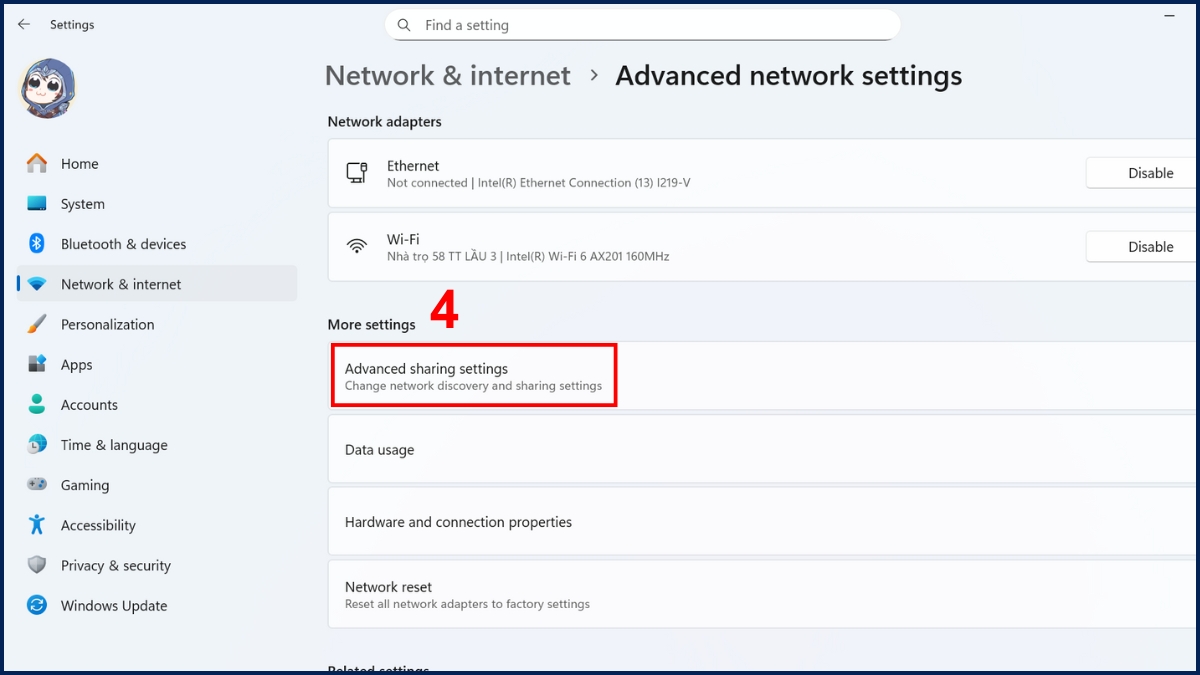Screen dimensions: 1200x675
Task: Disable the Ethernet adapter
Action: coord(1150,172)
